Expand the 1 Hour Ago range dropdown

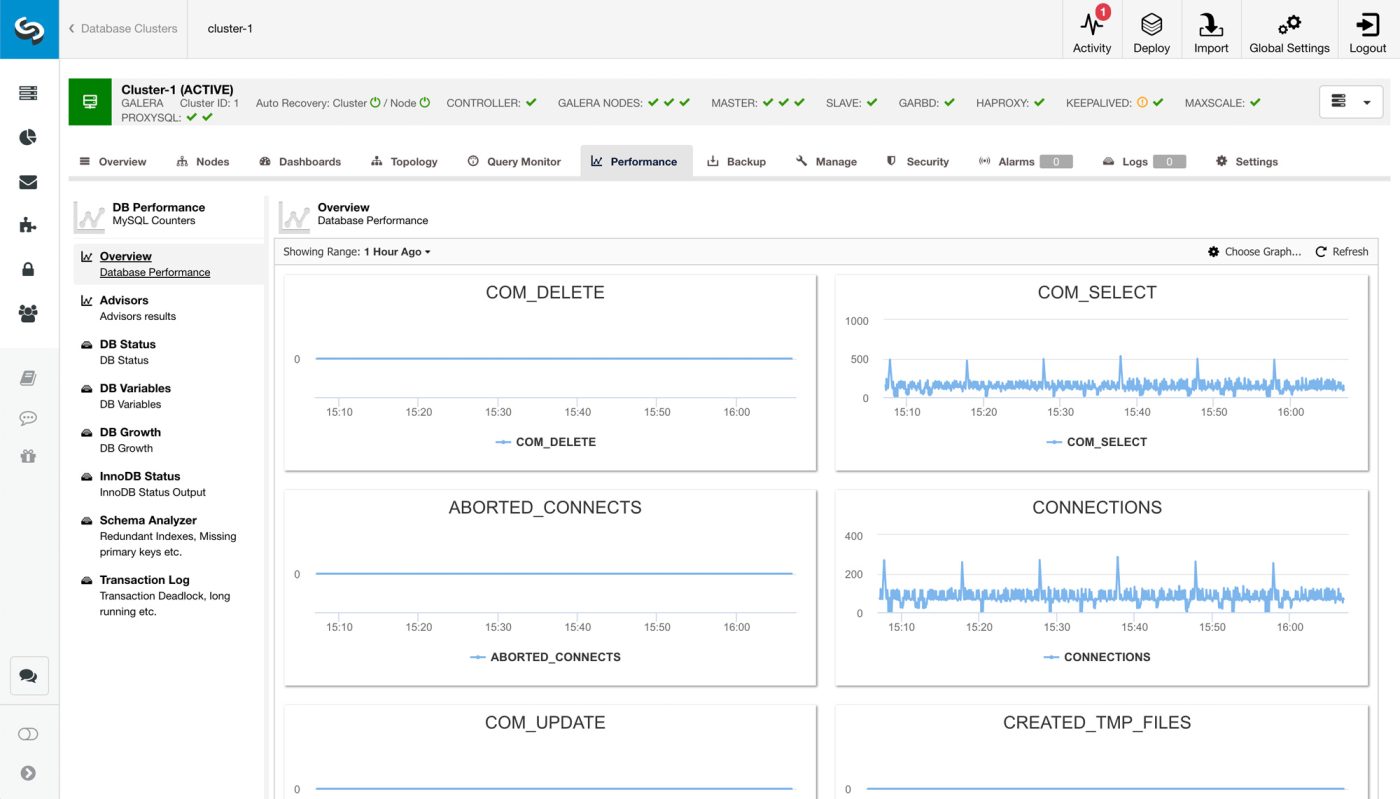coord(397,252)
